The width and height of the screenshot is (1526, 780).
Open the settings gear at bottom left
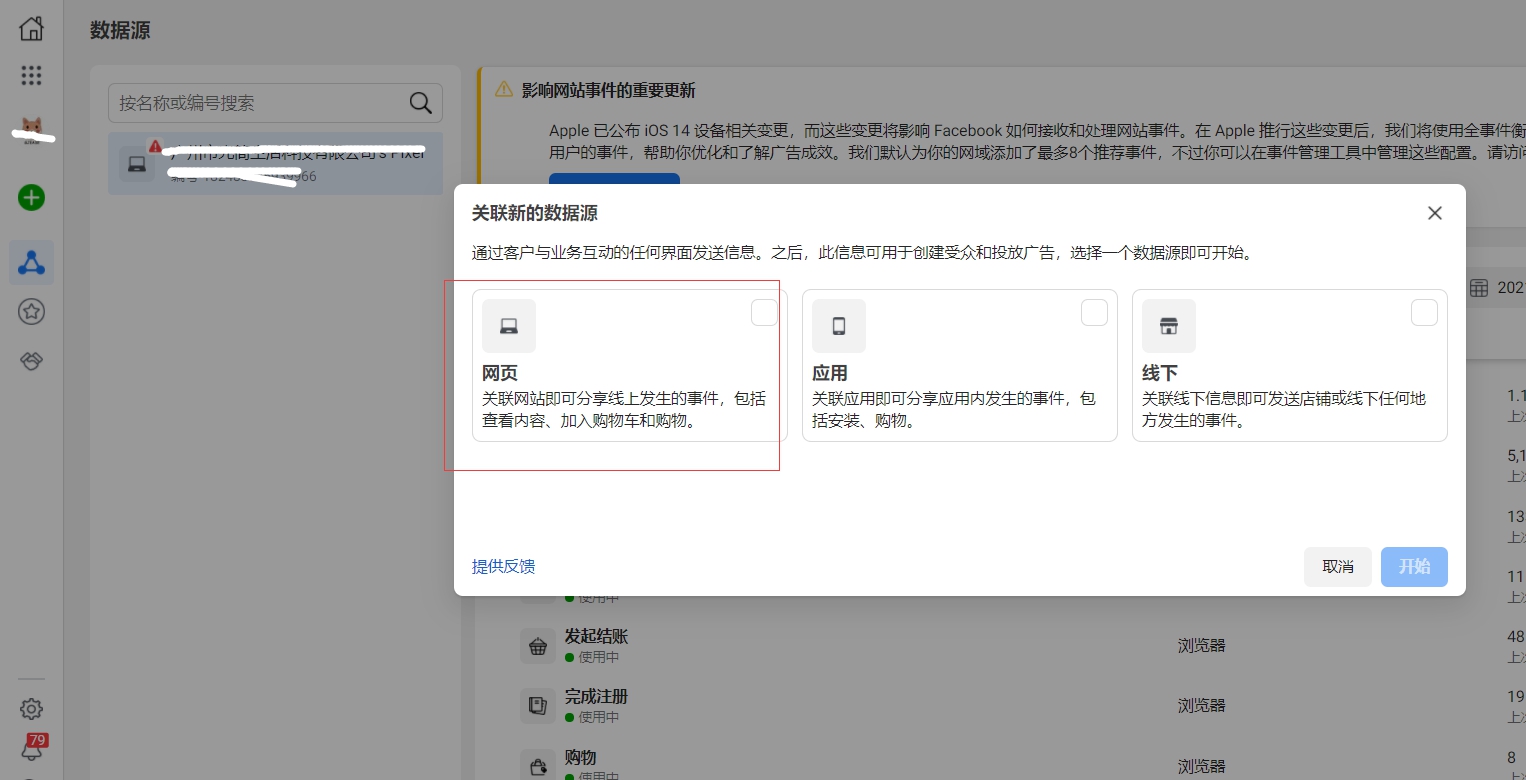coord(31,708)
